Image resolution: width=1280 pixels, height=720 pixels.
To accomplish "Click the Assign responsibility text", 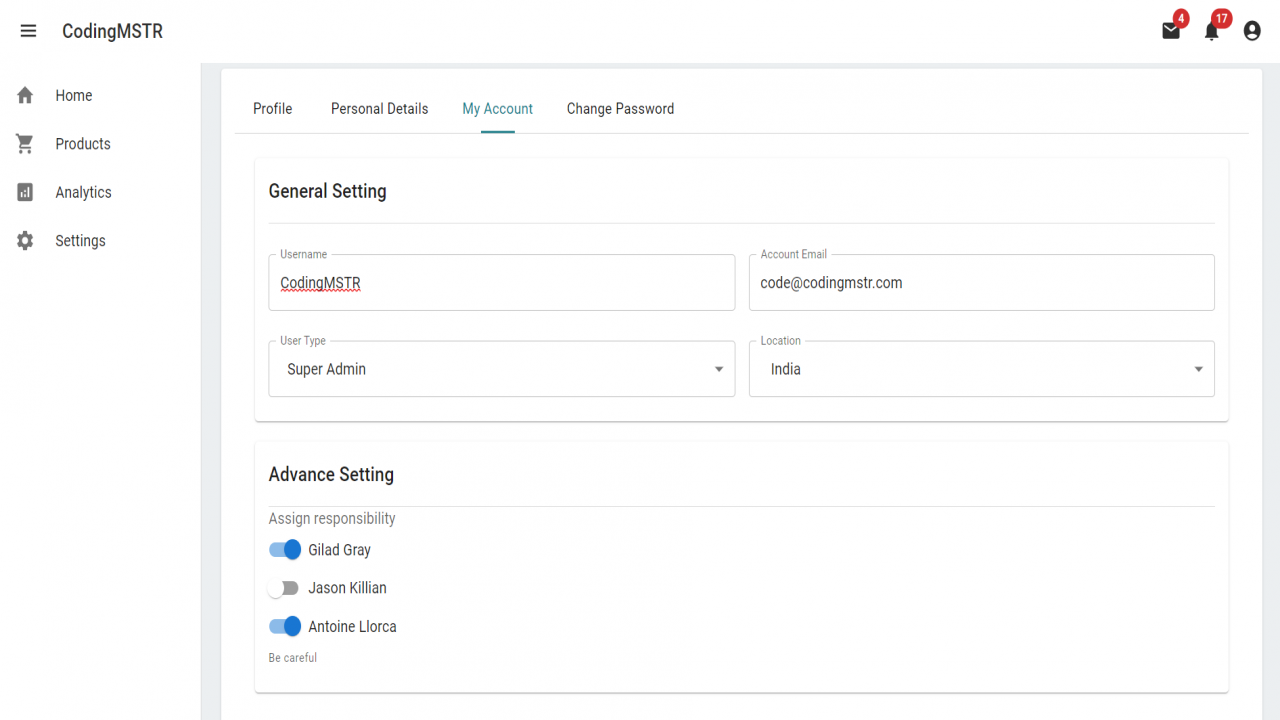I will point(332,518).
